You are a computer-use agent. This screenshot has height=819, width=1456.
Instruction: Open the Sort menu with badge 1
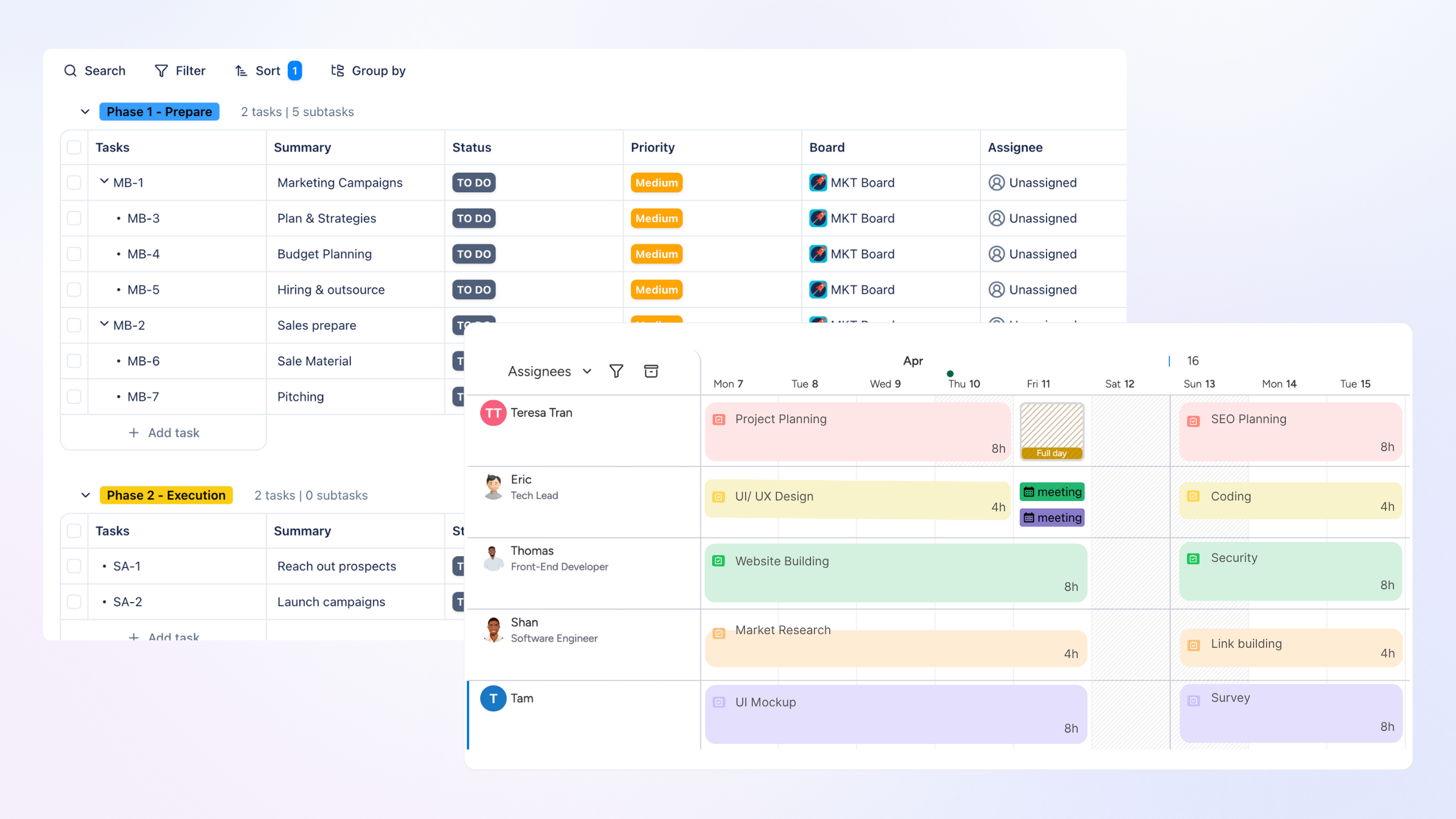tap(267, 71)
